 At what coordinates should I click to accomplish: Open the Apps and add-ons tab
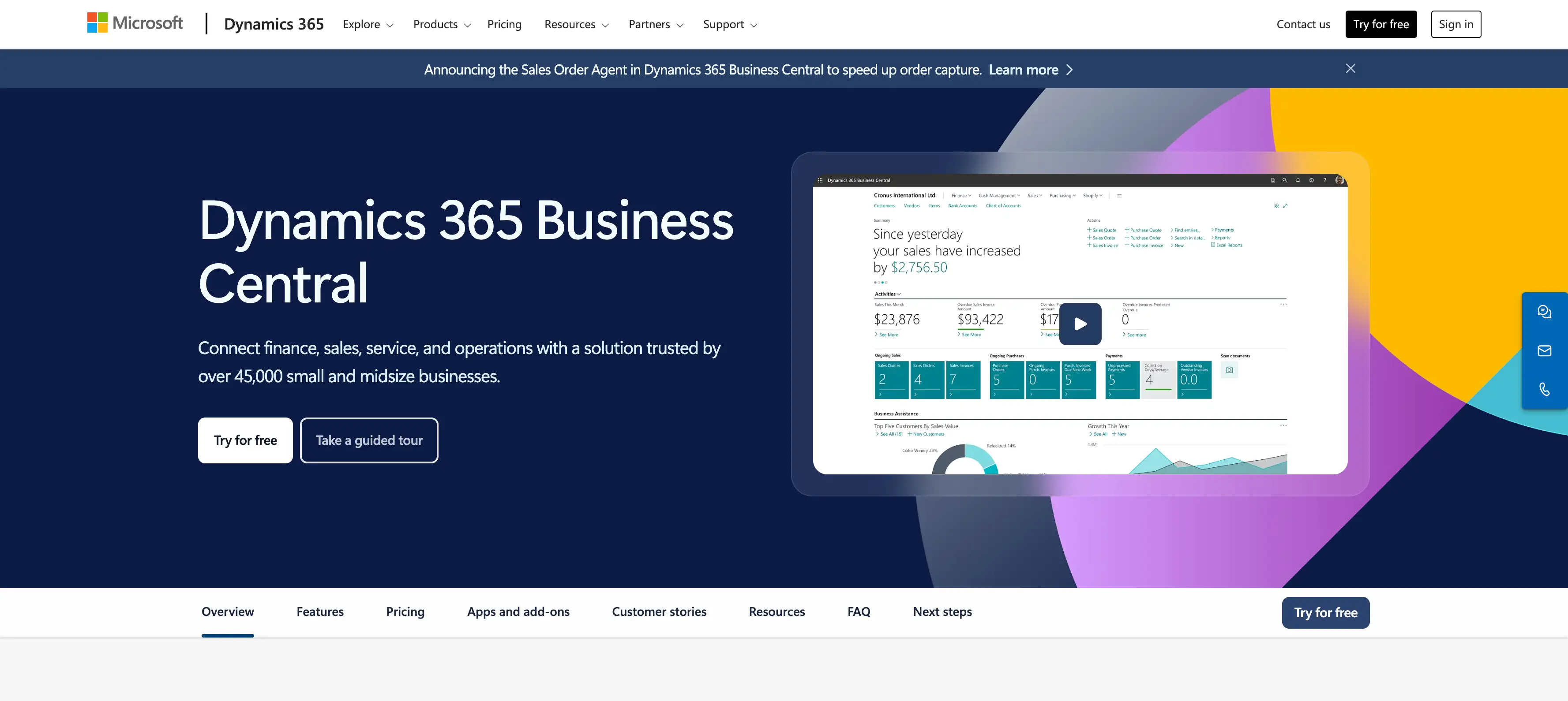tap(518, 612)
